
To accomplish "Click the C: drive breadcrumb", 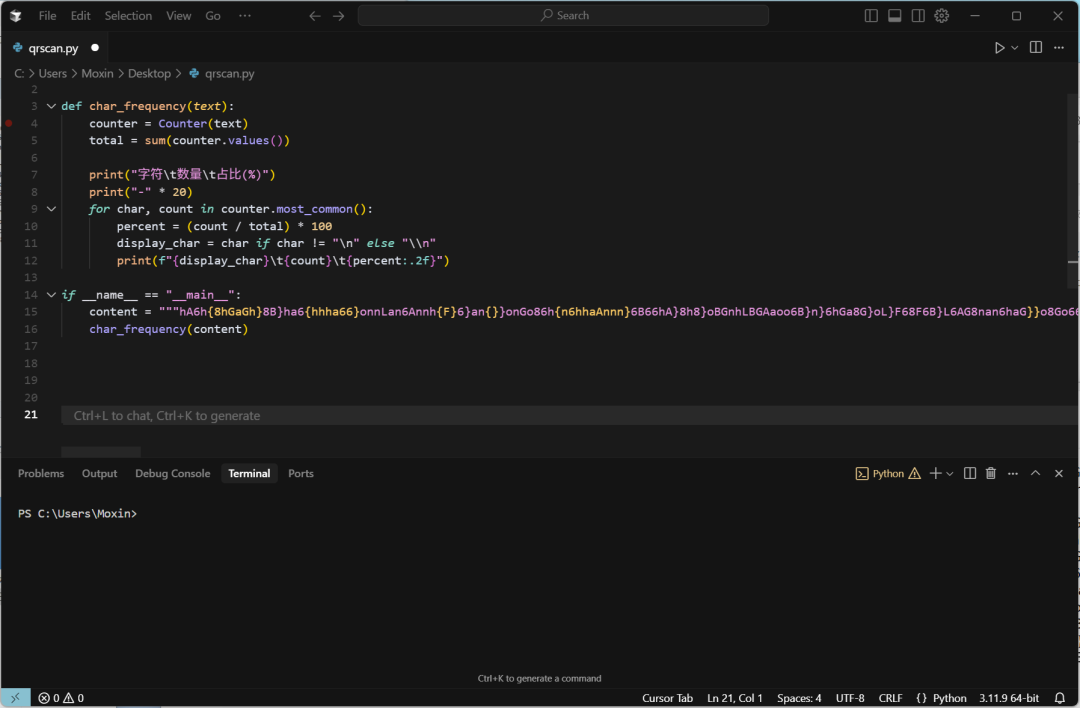I will coord(19,74).
